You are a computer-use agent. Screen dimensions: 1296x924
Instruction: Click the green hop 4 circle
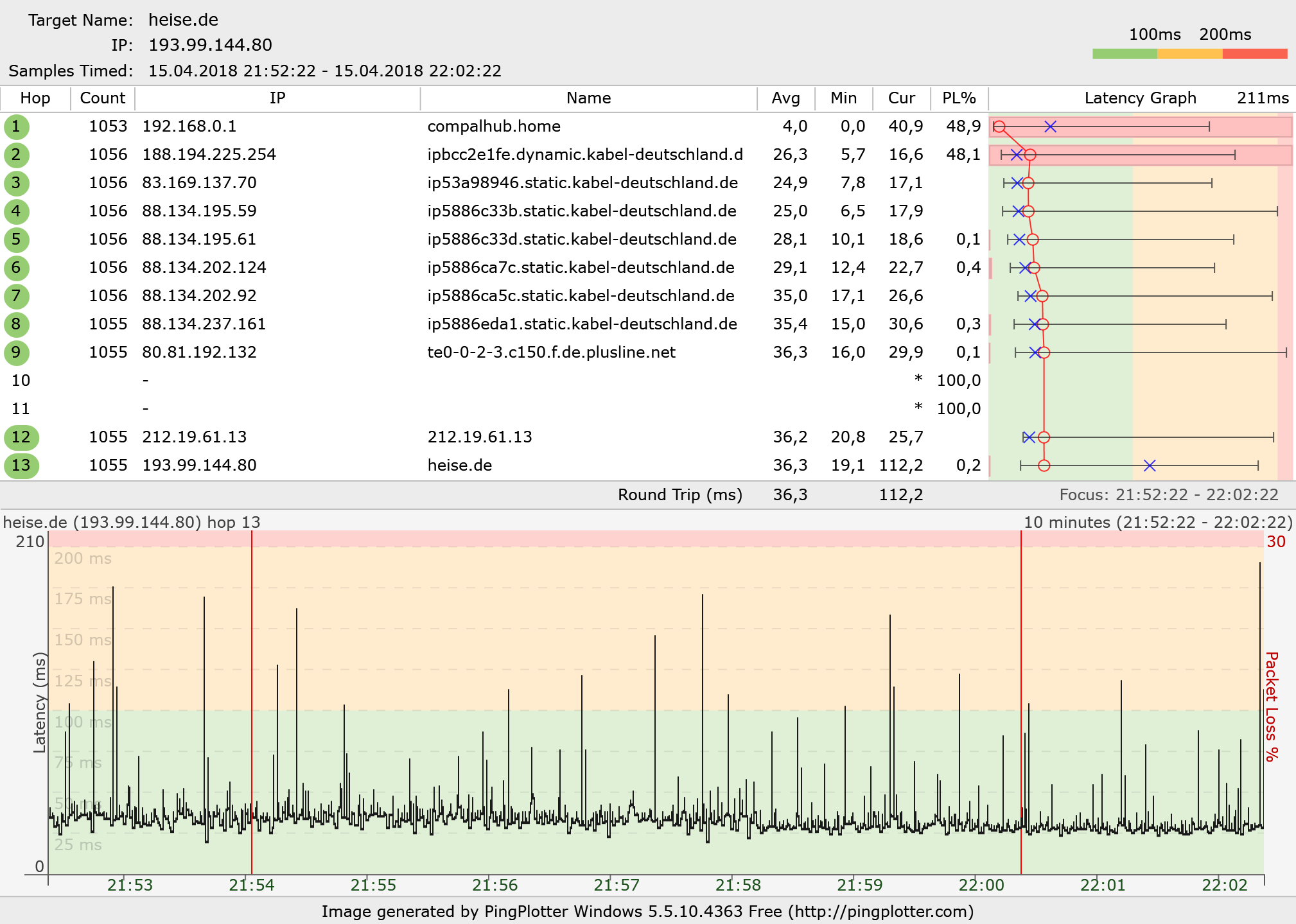[16, 211]
